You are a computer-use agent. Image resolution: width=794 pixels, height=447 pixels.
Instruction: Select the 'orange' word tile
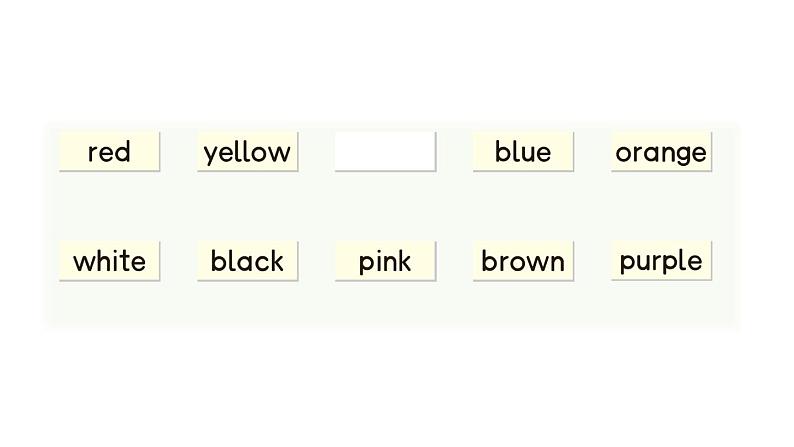coord(661,152)
